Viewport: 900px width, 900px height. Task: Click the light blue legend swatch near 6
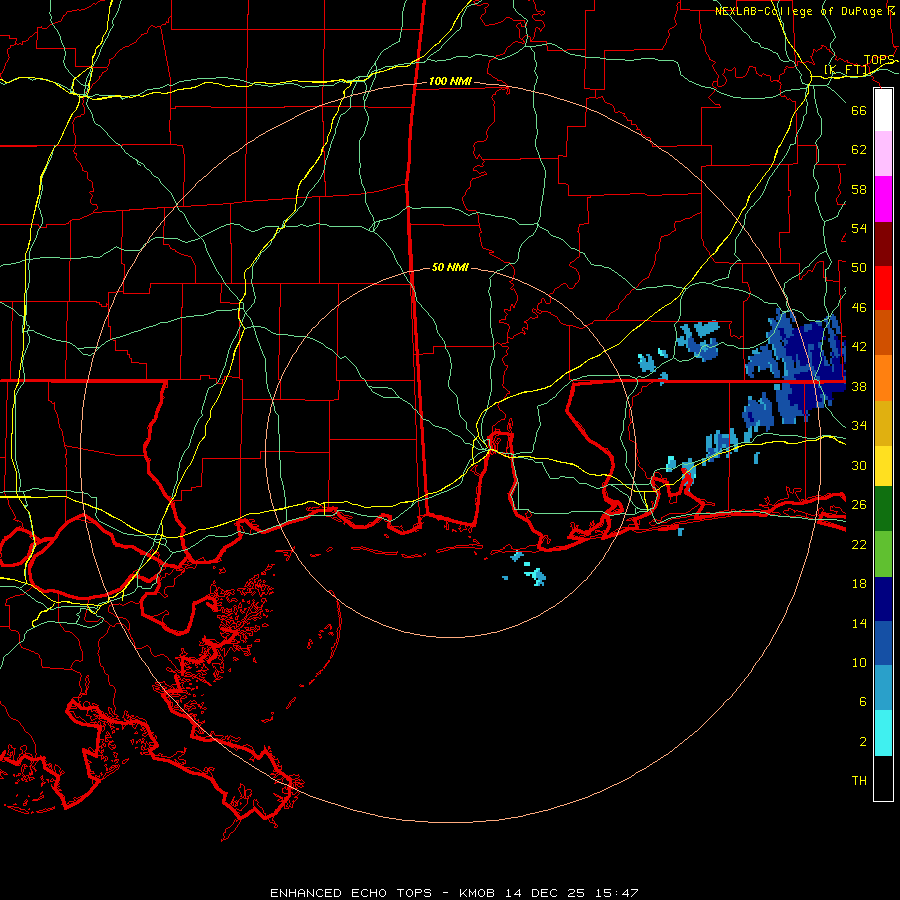[883, 688]
